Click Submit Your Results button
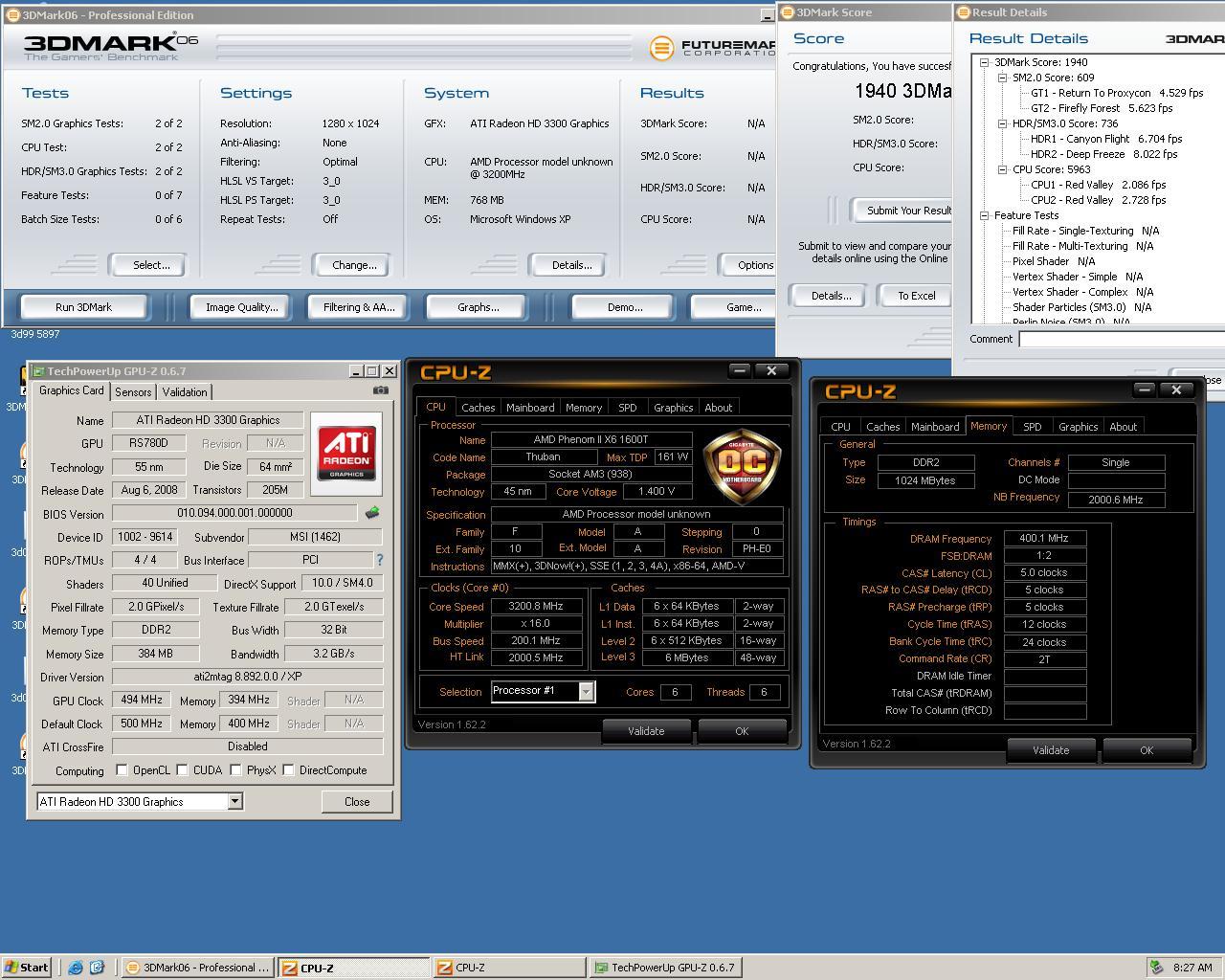The image size is (1225, 980). pyautogui.click(x=902, y=210)
